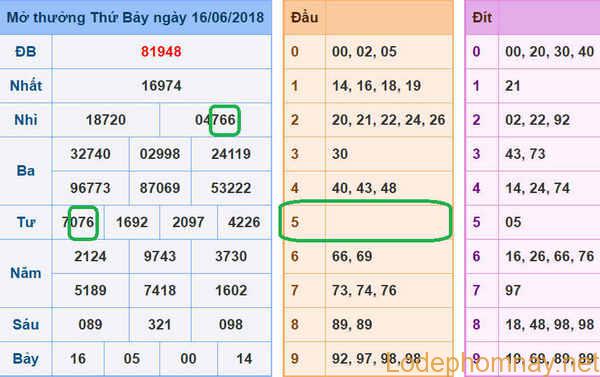Image resolution: width=600 pixels, height=377 pixels.
Task: Click the Ba prize number 53222
Action: 231,188
